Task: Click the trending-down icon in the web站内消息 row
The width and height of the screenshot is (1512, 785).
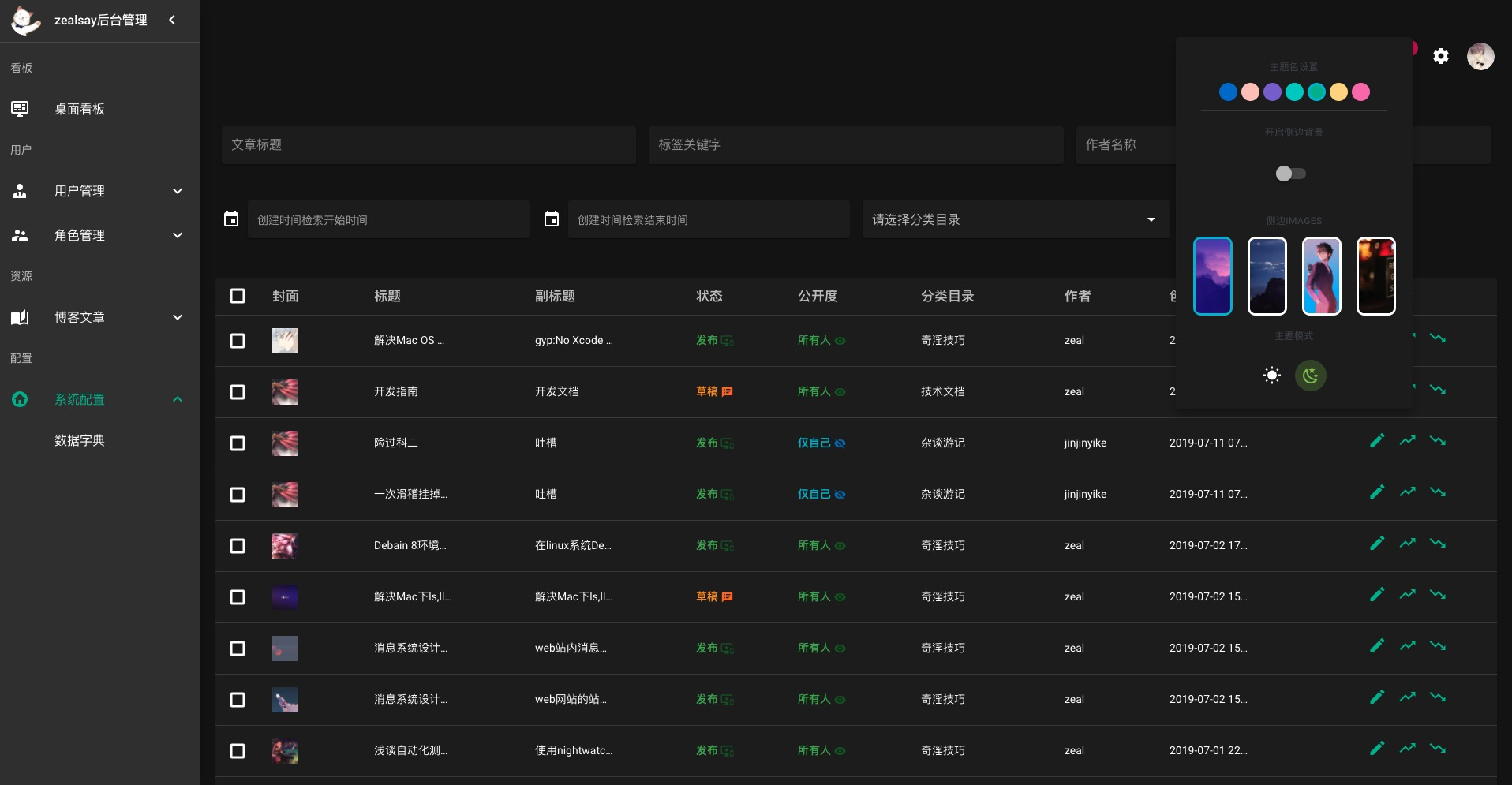Action: pyautogui.click(x=1438, y=645)
